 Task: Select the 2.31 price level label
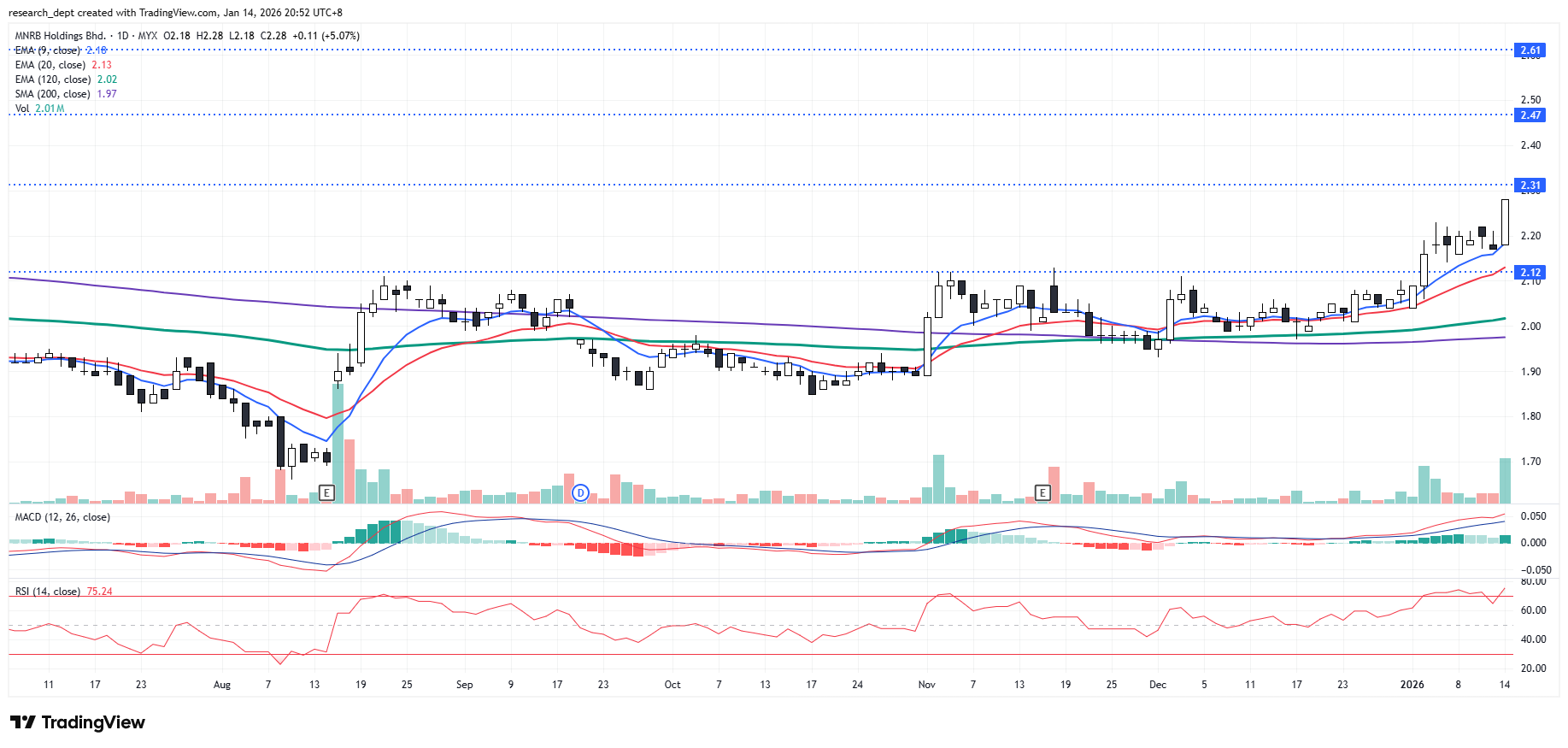[1530, 186]
